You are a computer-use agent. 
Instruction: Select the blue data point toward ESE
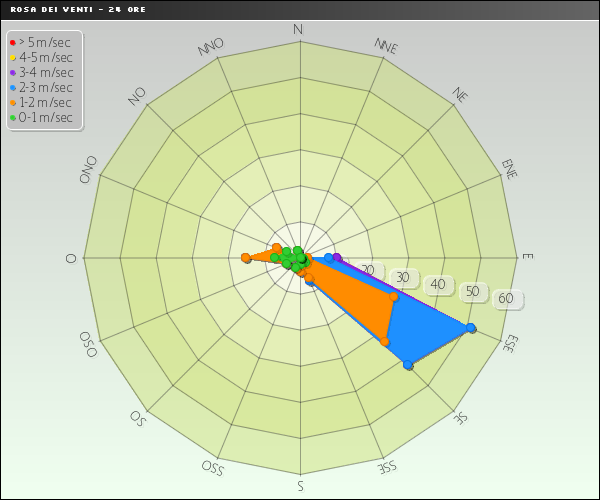(x=471, y=328)
